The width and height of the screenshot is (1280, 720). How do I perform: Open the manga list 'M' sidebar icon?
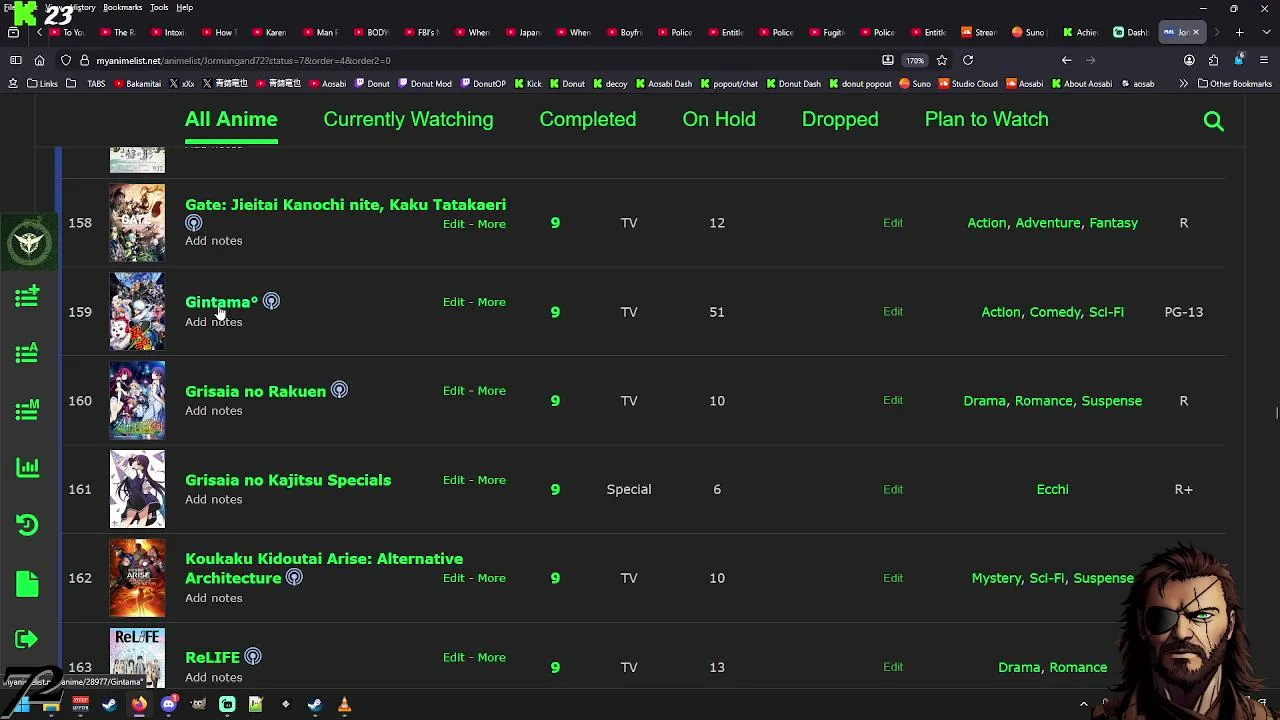pyautogui.click(x=27, y=410)
